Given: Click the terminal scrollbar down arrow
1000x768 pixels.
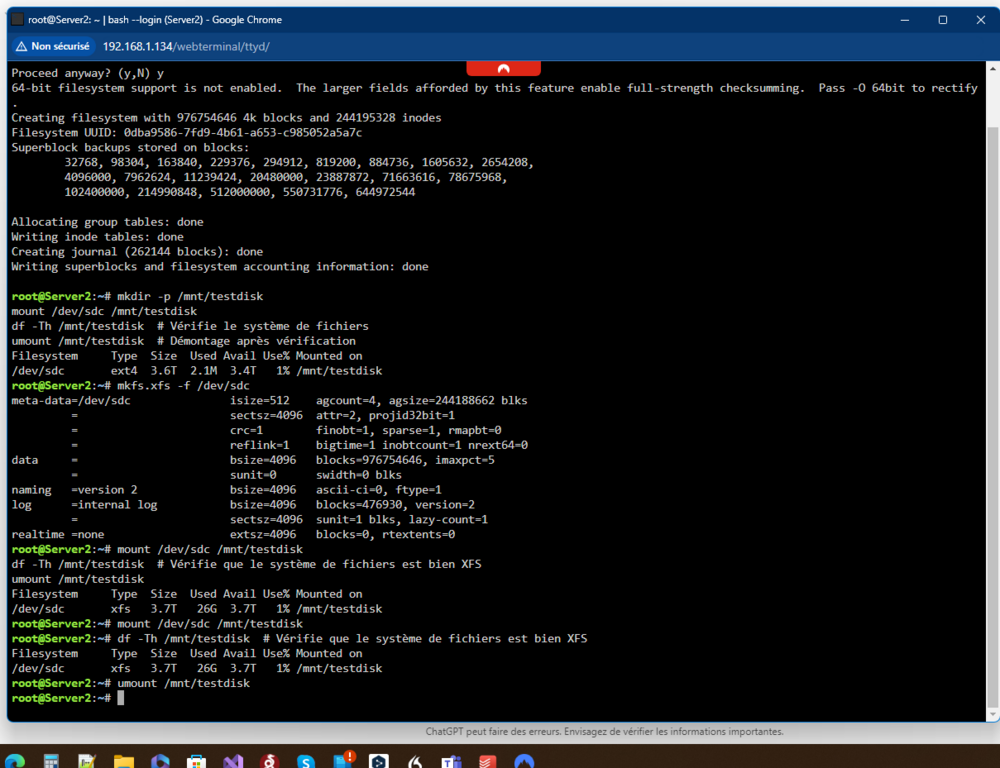Looking at the screenshot, I should 992,714.
